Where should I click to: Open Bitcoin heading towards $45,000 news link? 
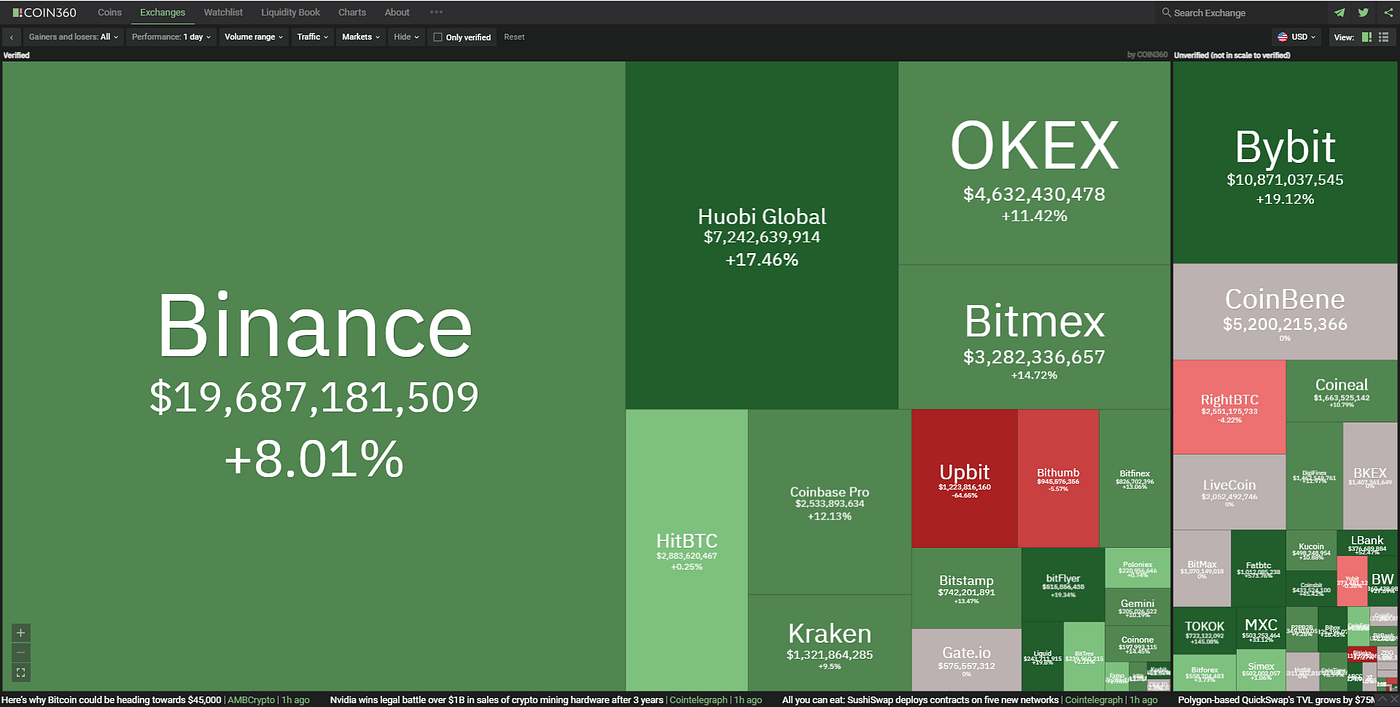[111, 700]
